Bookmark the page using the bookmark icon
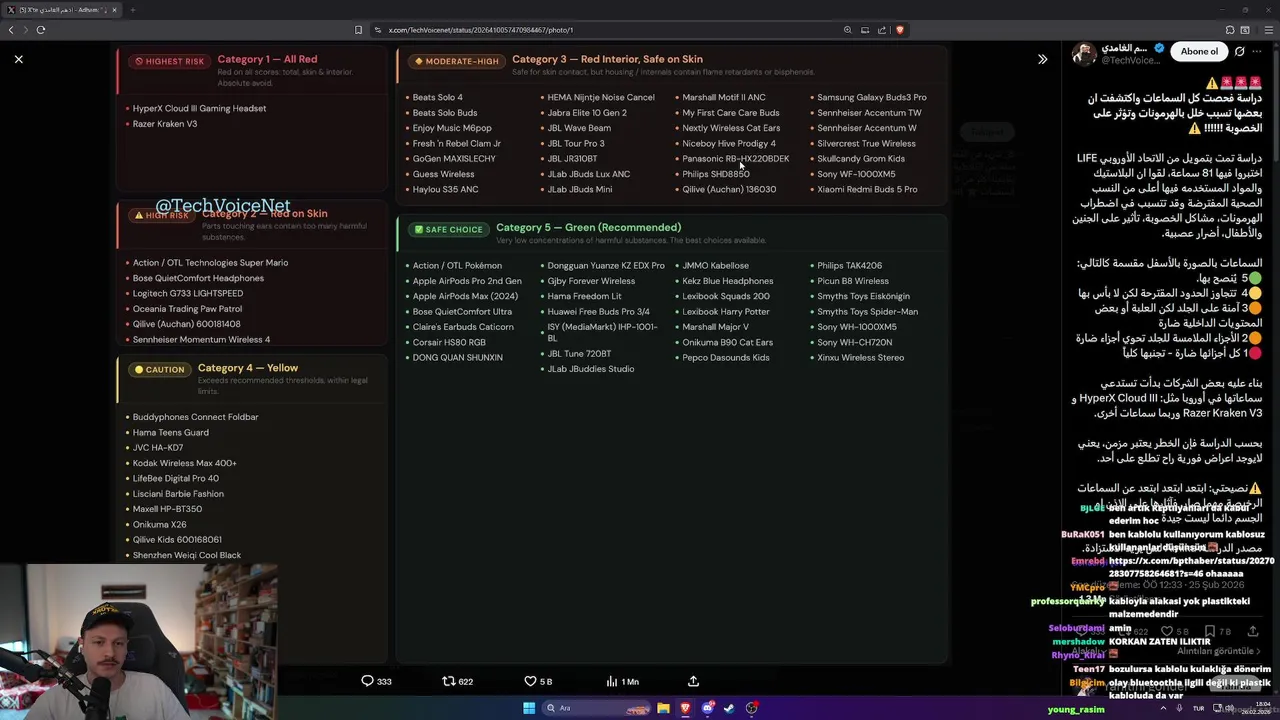Image resolution: width=1280 pixels, height=720 pixels. point(358,30)
